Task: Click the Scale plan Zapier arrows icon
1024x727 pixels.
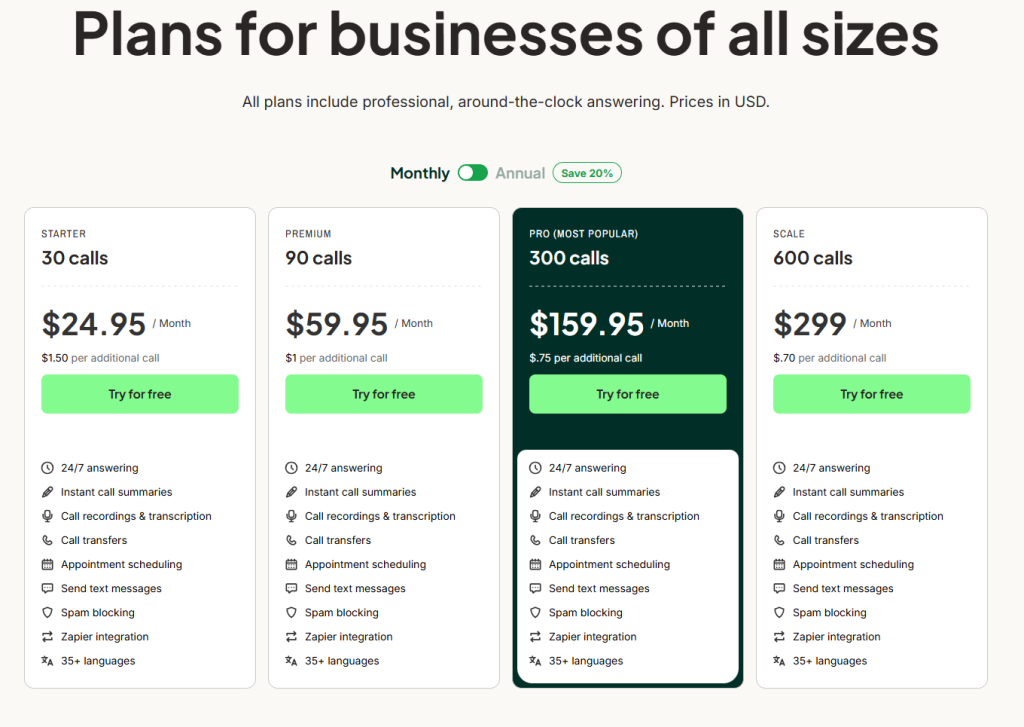Action: point(779,637)
